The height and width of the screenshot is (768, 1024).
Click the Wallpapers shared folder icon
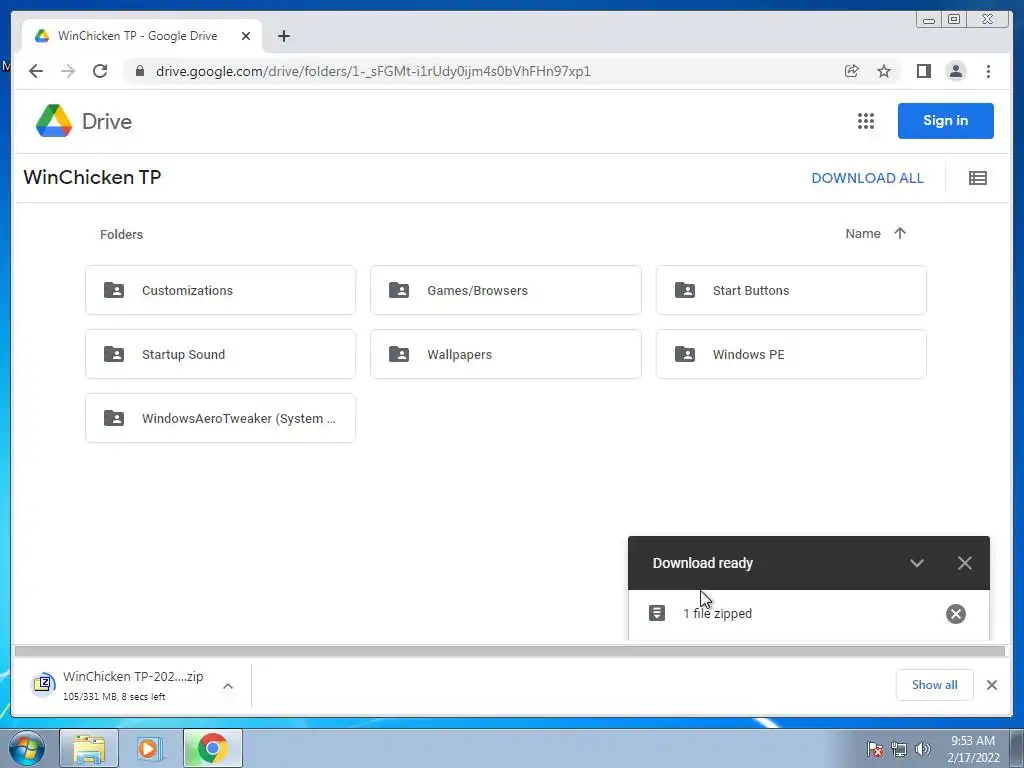click(399, 354)
